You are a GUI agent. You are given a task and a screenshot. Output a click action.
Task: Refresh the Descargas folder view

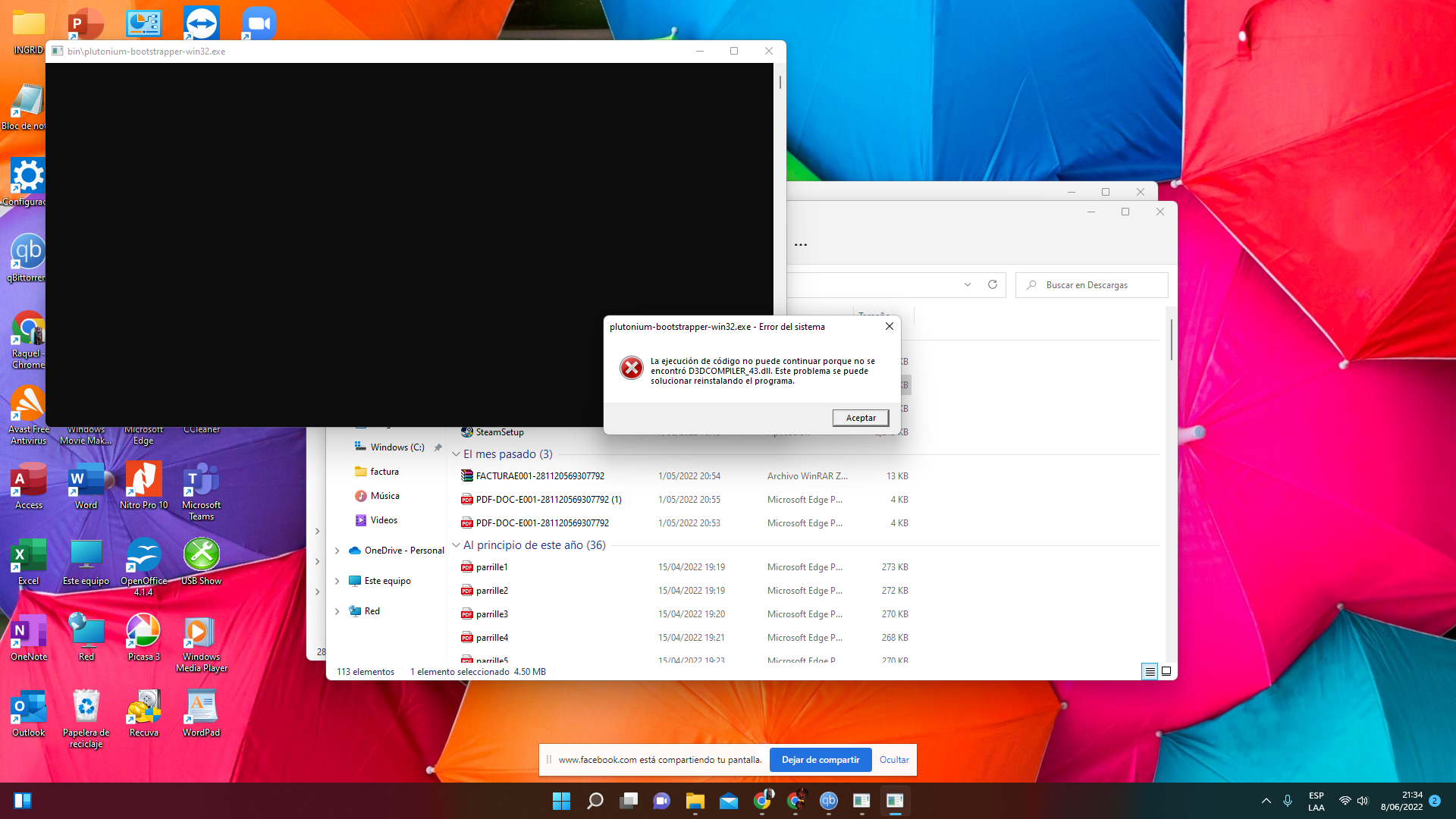(x=992, y=285)
